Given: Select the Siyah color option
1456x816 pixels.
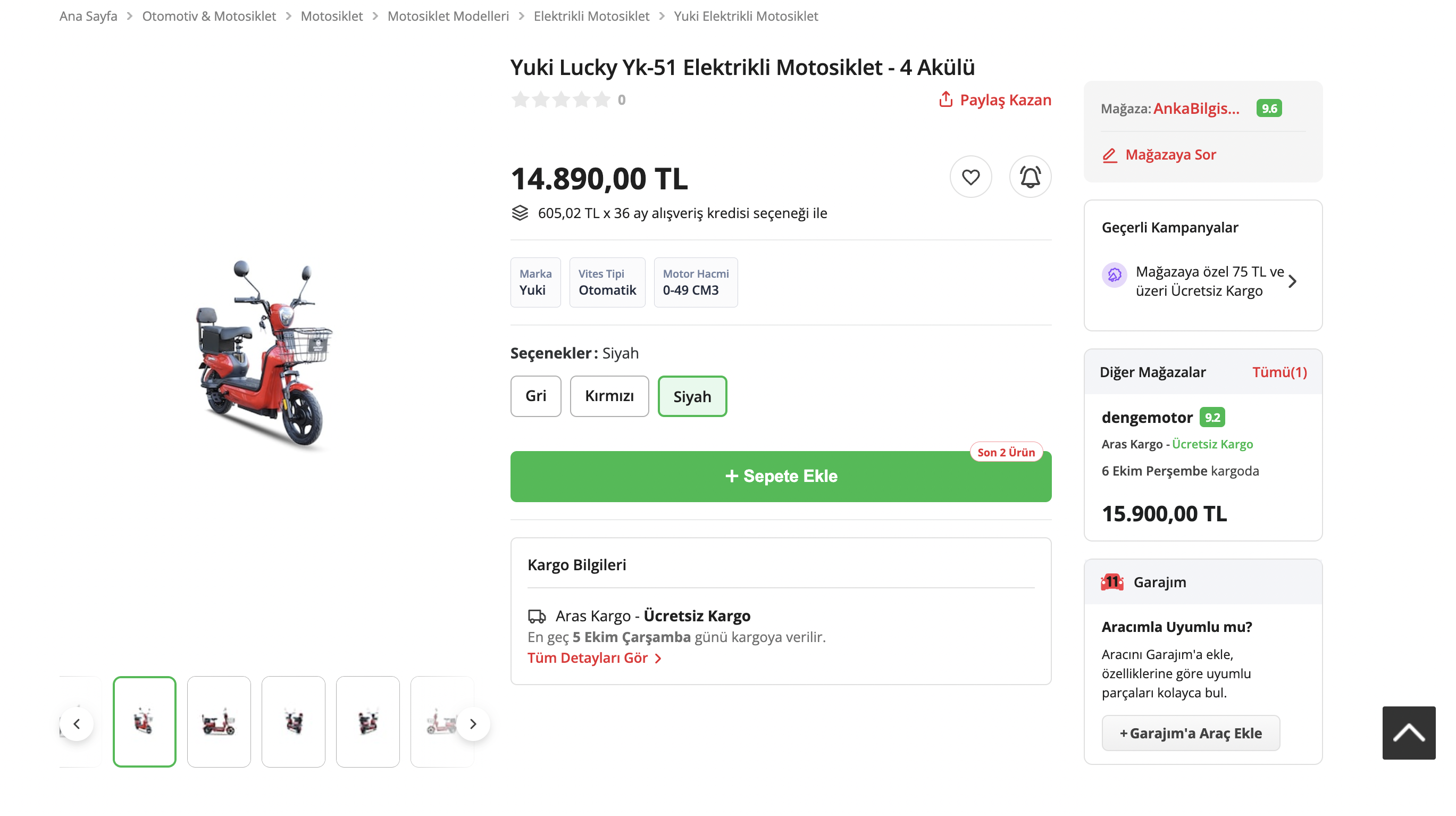Looking at the screenshot, I should click(x=692, y=396).
